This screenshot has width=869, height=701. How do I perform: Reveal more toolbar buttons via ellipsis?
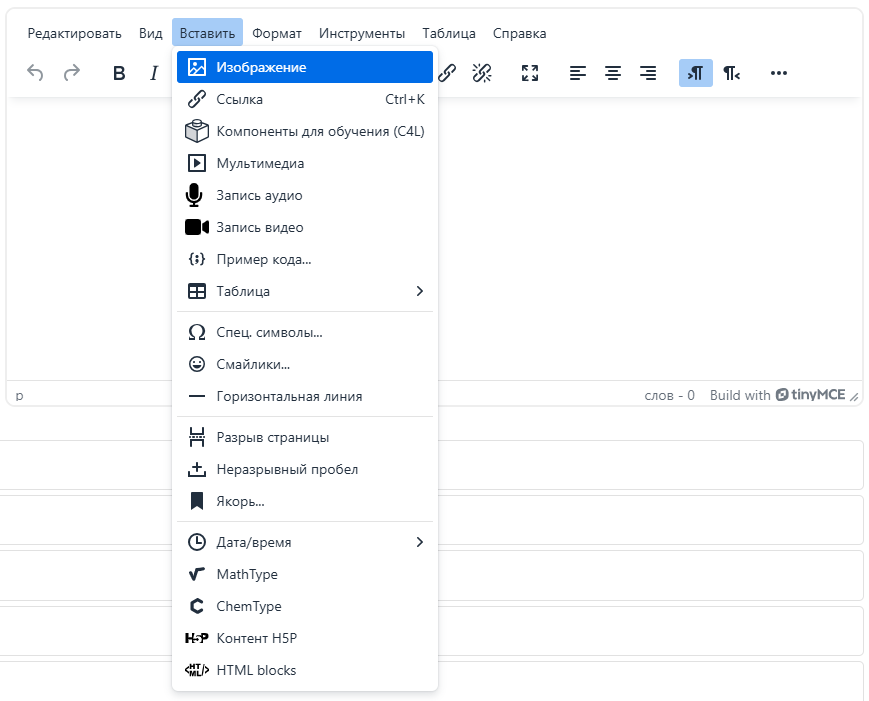[779, 73]
